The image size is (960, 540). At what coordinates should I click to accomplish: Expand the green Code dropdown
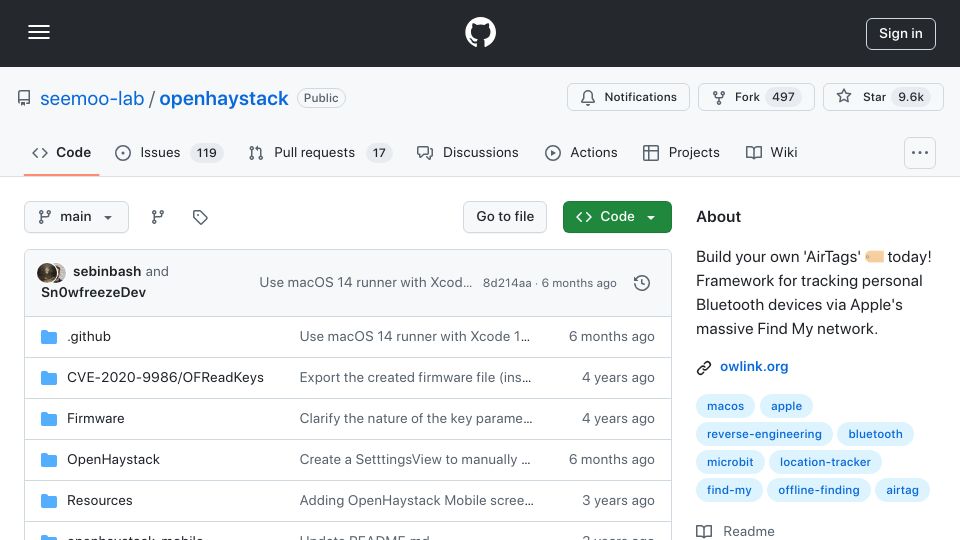617,217
